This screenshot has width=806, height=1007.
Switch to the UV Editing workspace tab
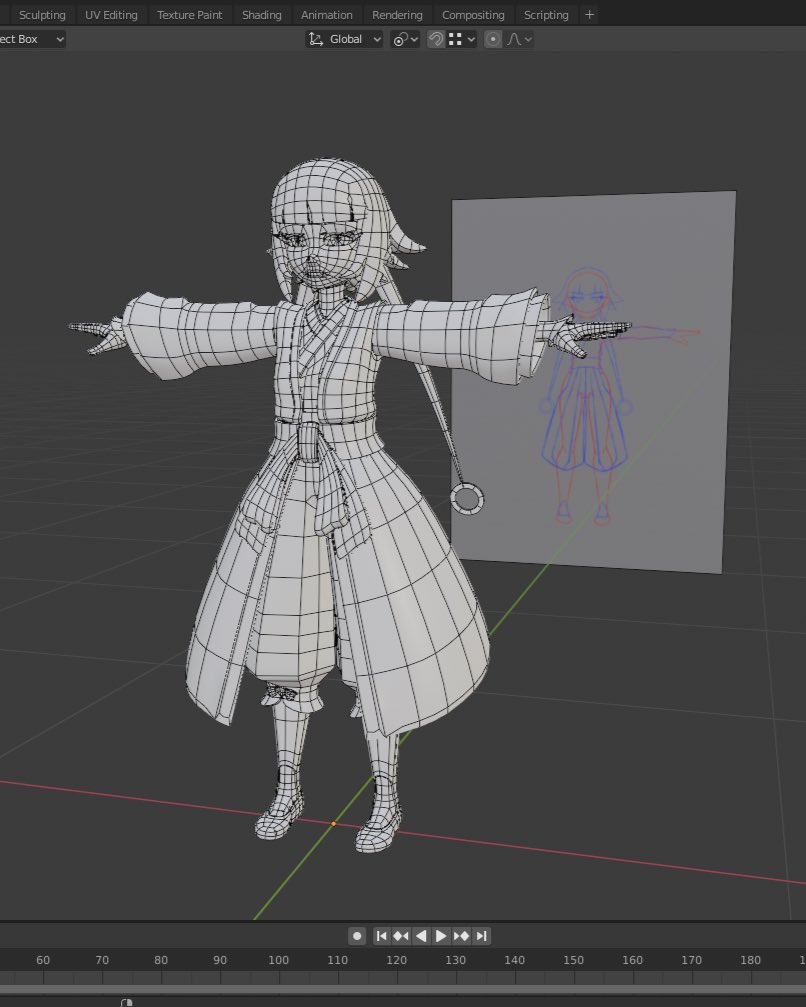pos(111,15)
